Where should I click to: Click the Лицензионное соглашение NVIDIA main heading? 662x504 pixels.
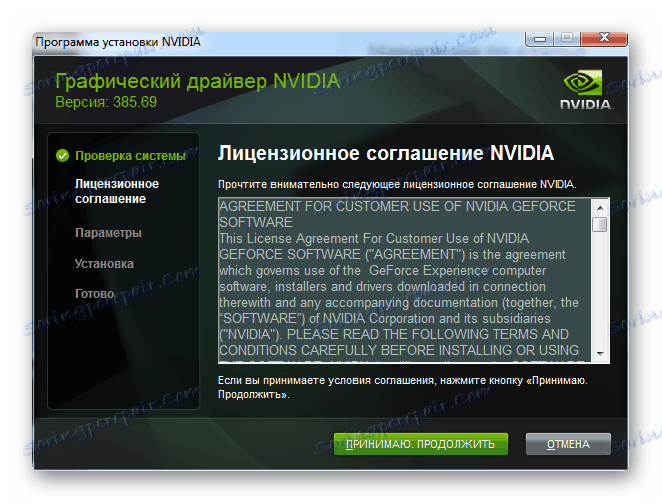coord(385,153)
